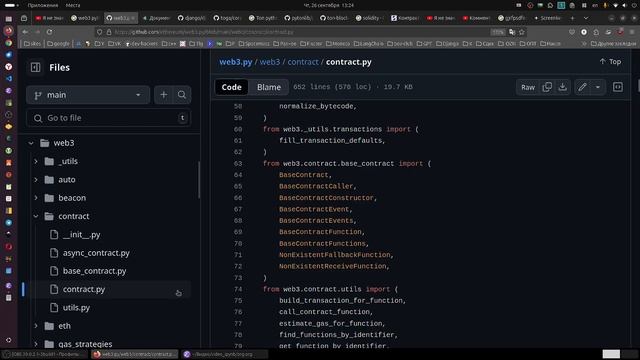This screenshot has height=360, width=640.
Task: Collapse the Files side panel icon
Action: (x=36, y=67)
